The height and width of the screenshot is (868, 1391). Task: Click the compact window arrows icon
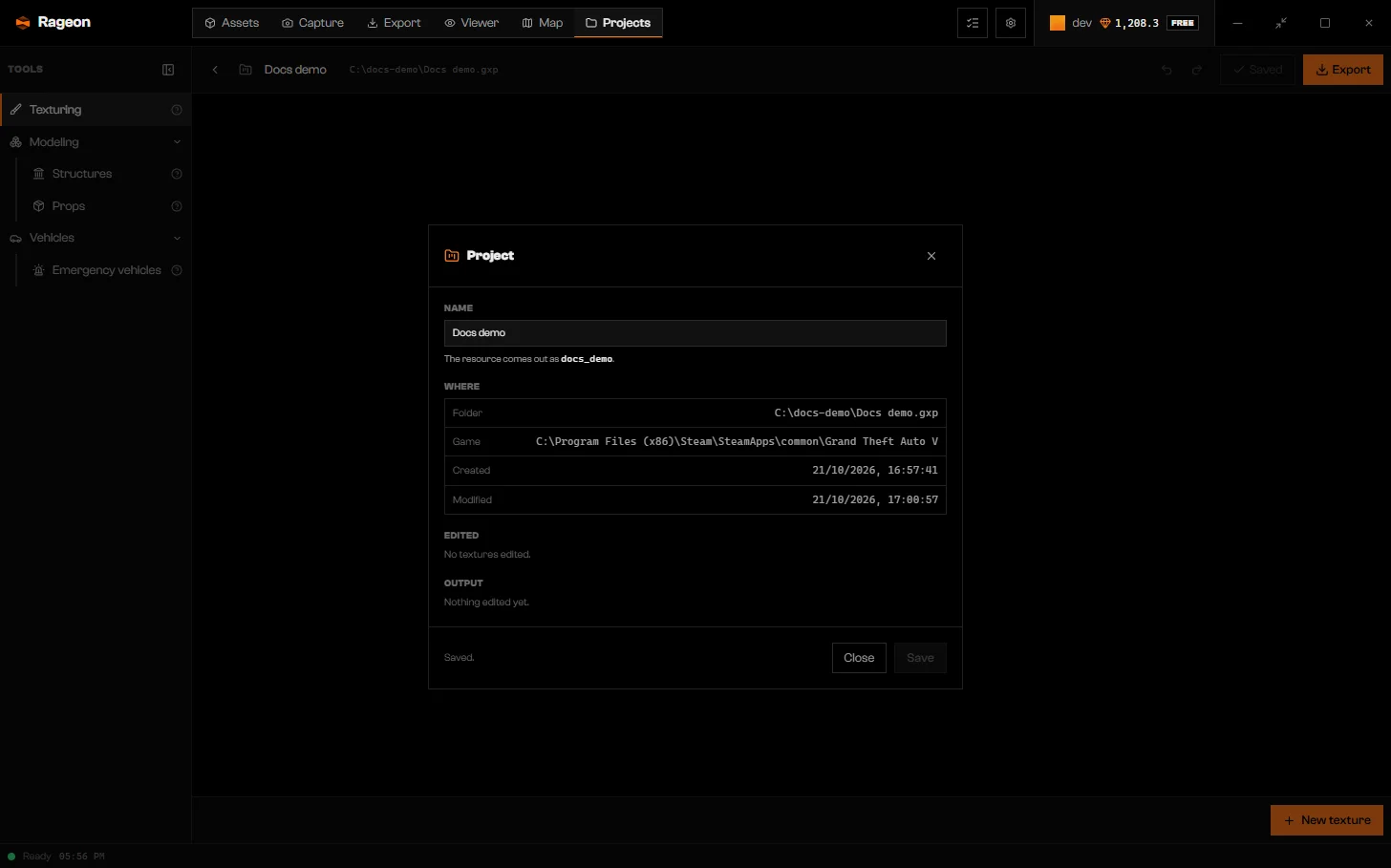tap(1281, 23)
